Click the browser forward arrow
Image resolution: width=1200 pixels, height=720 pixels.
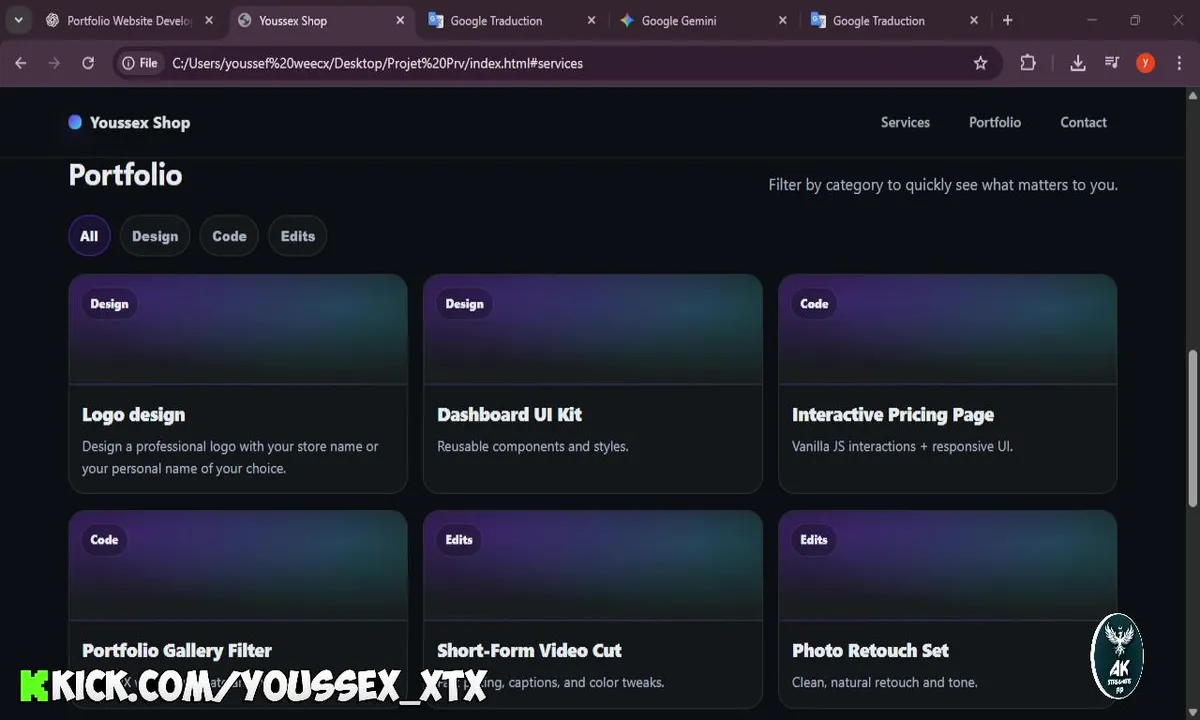54,63
